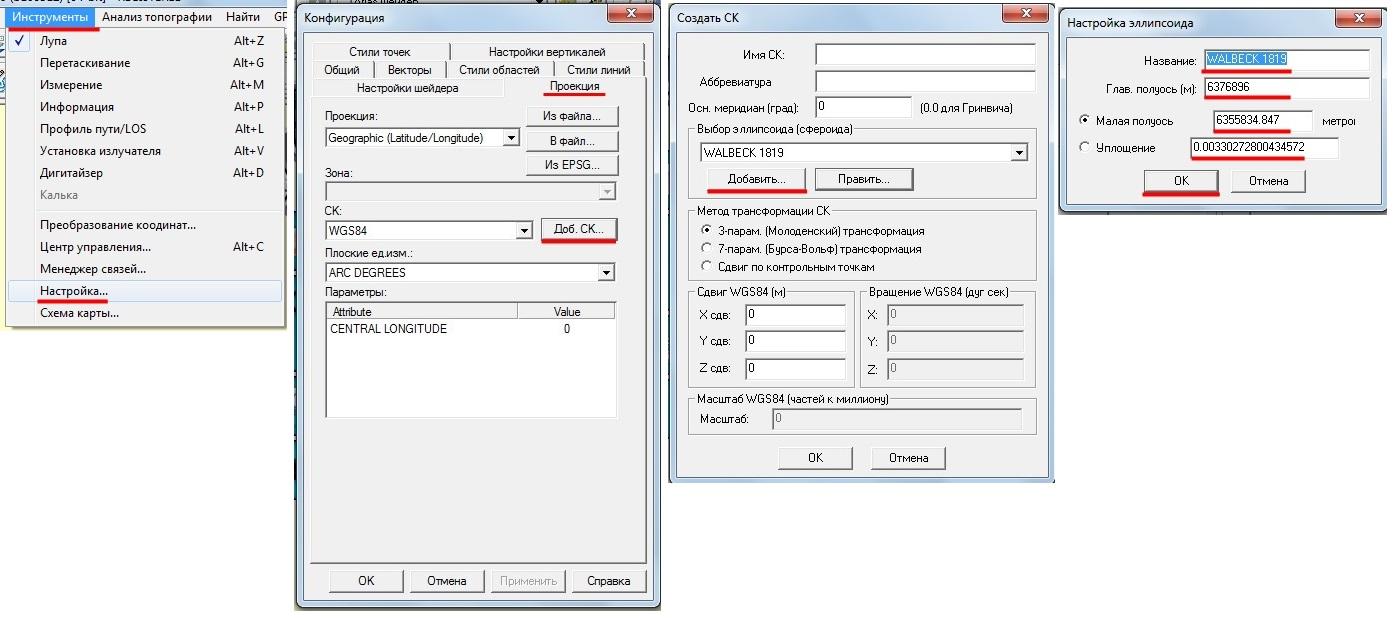Select 3-парам. (Молоденский) трансформация radio button
The height and width of the screenshot is (618, 1393).
pos(707,231)
